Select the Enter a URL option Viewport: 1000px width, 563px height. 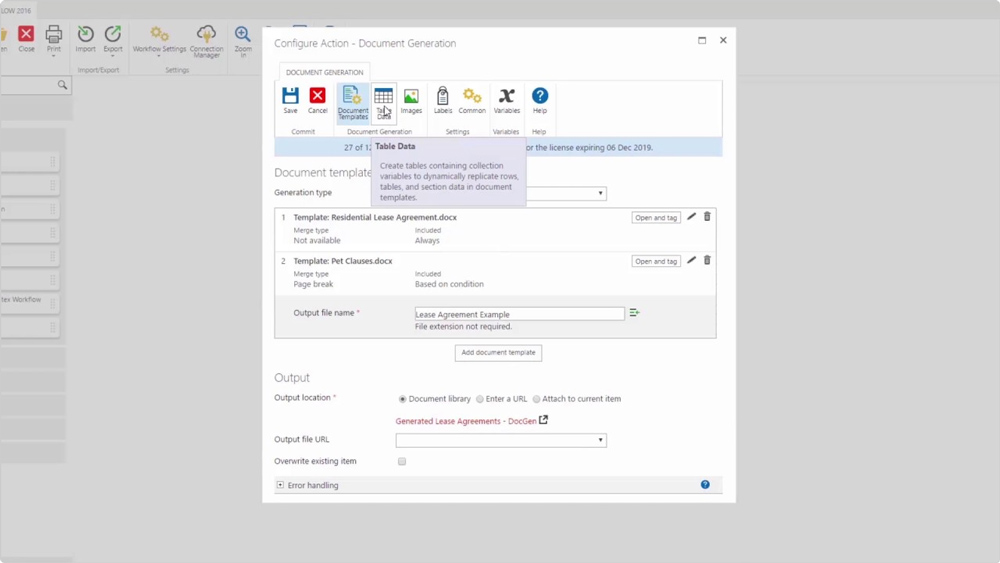click(x=480, y=399)
